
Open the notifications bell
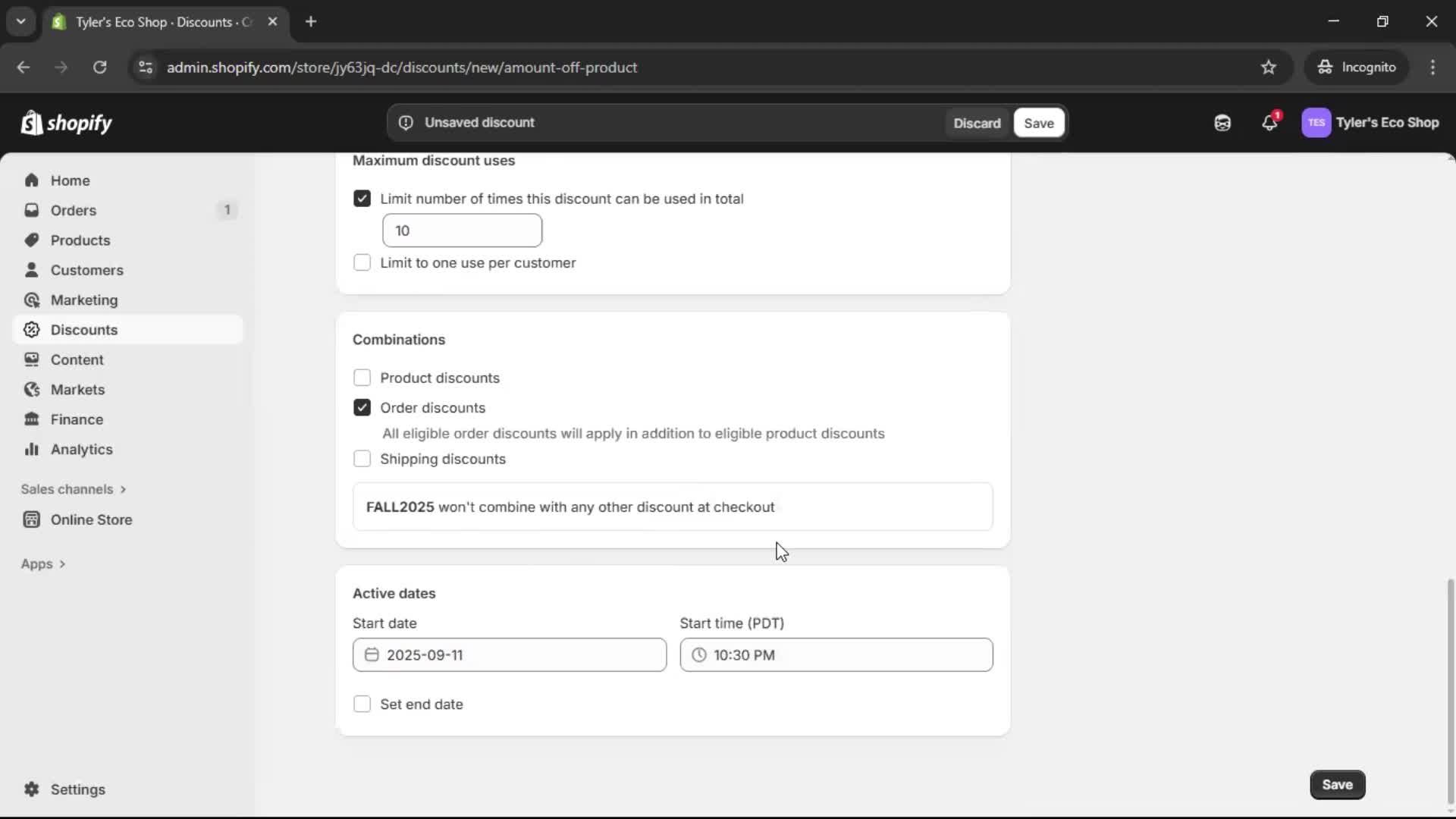pyautogui.click(x=1270, y=122)
